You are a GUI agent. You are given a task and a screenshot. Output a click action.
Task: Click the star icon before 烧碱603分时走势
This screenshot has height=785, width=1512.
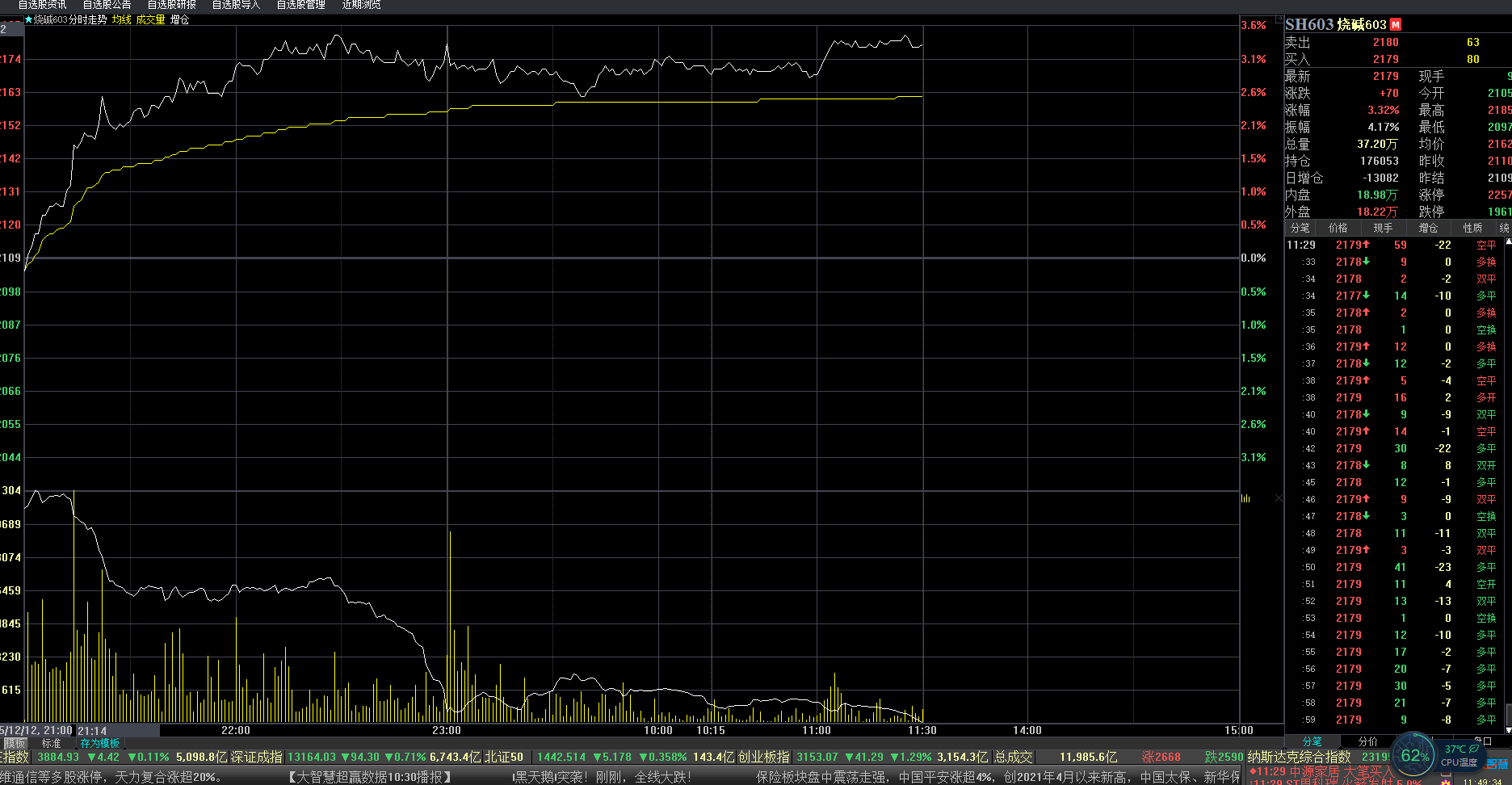[29, 19]
